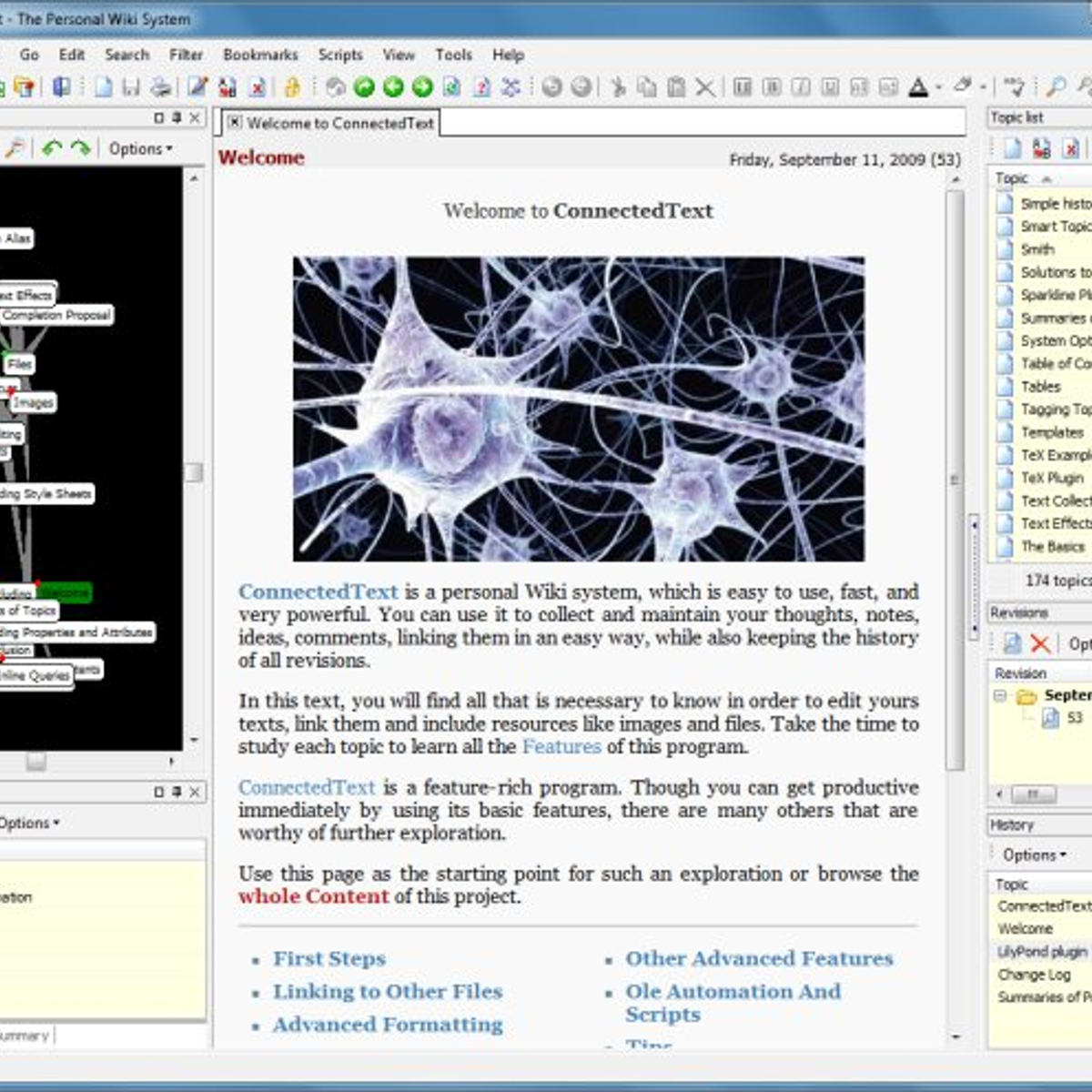This screenshot has width=1092, height=1092.
Task: Click the green right curved arrow in navigator
Action: (81, 148)
